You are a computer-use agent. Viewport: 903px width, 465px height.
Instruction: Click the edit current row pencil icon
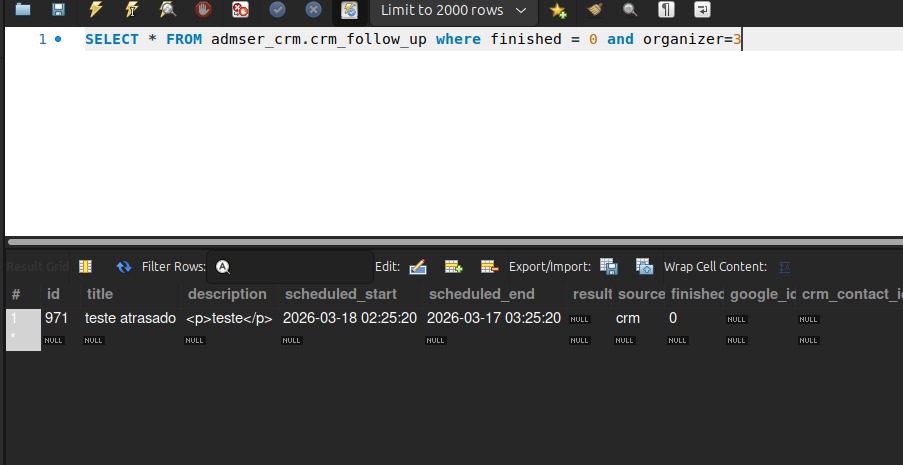coord(418,267)
